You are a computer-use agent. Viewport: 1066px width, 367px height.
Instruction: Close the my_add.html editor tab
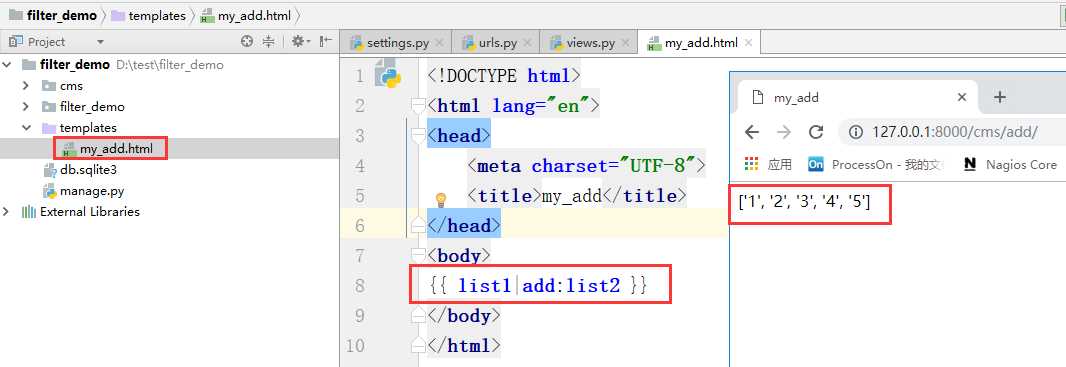749,43
